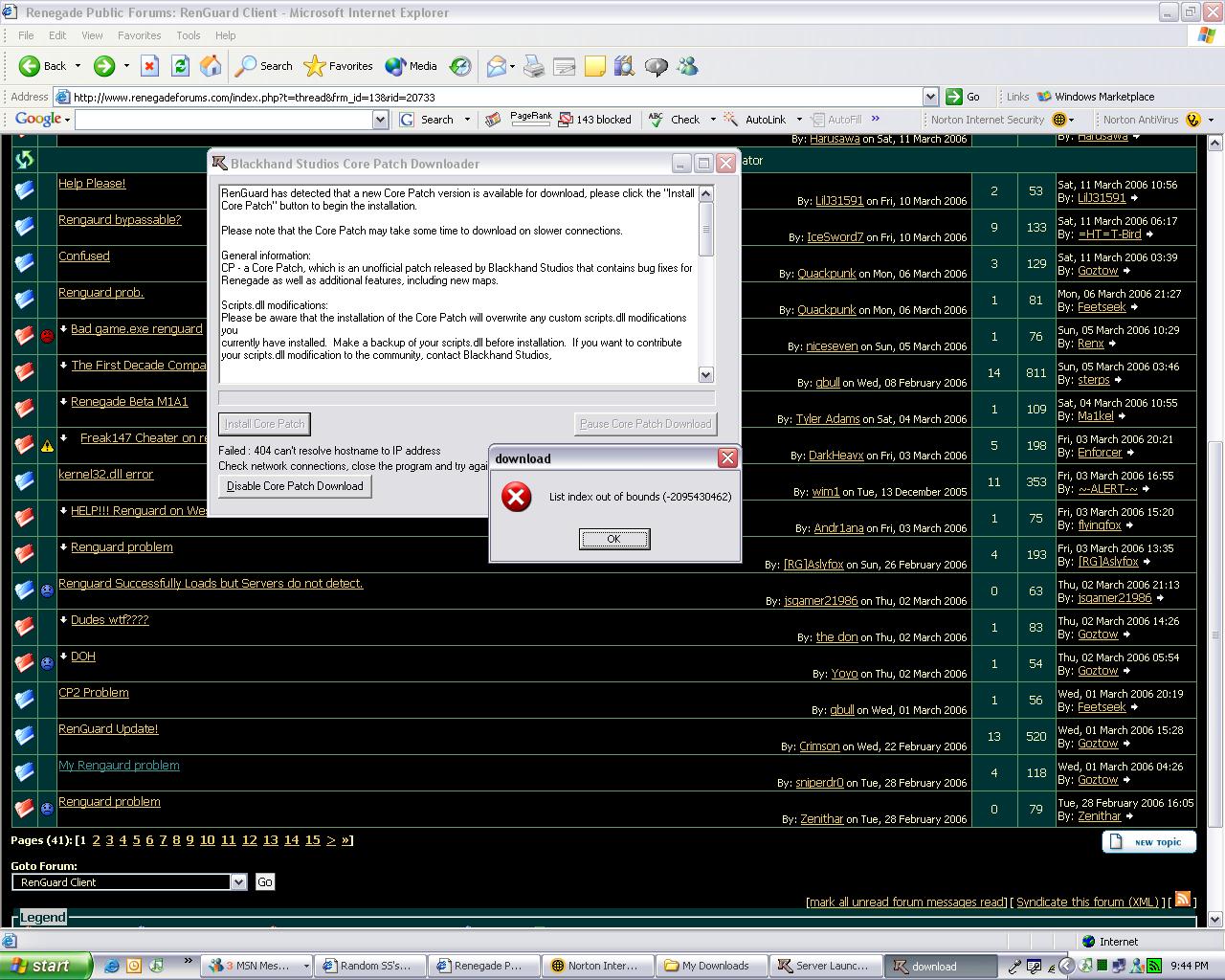Click the Stop loading icon
The height and width of the screenshot is (980, 1225).
tap(149, 66)
